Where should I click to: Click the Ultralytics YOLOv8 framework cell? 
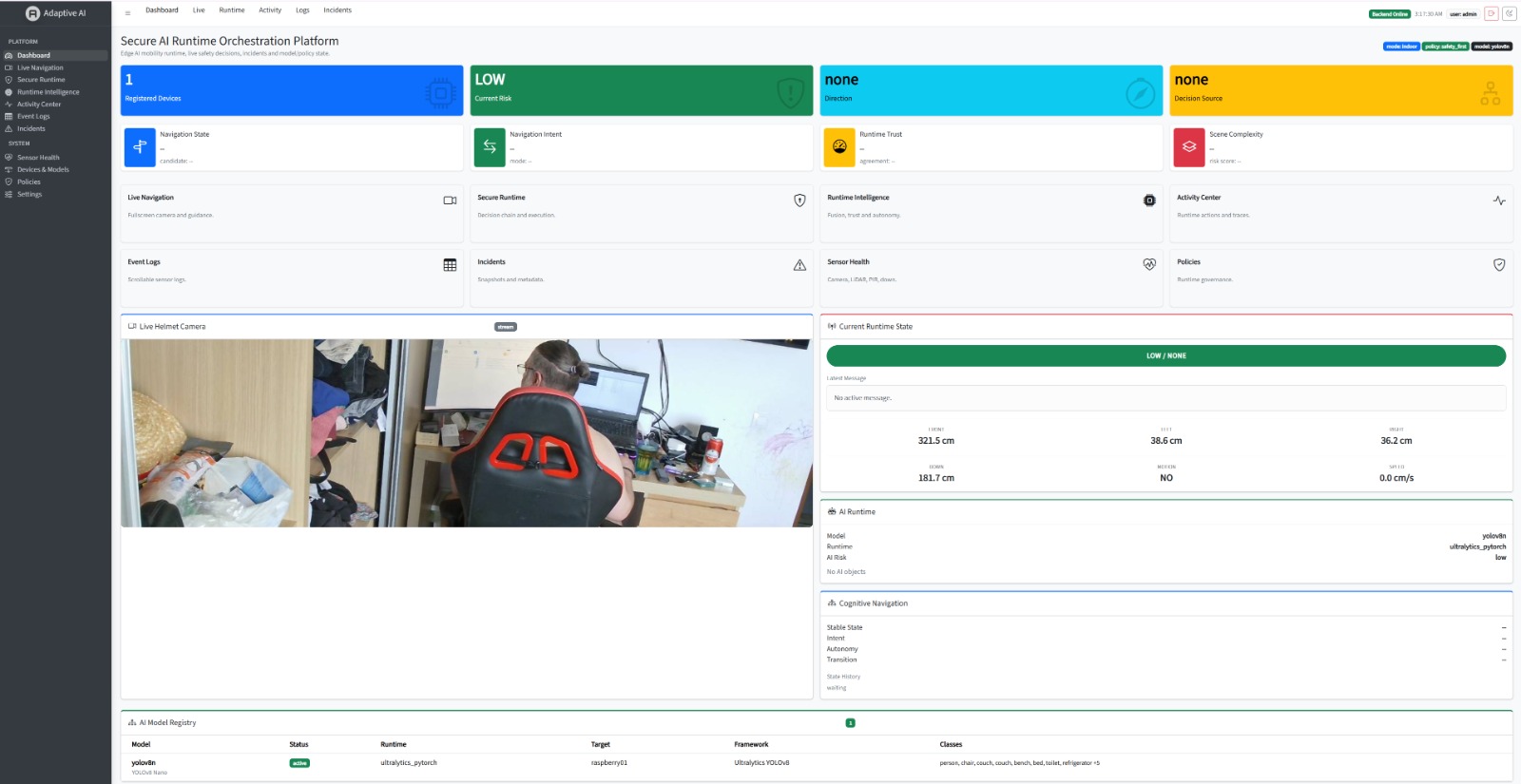pos(761,763)
